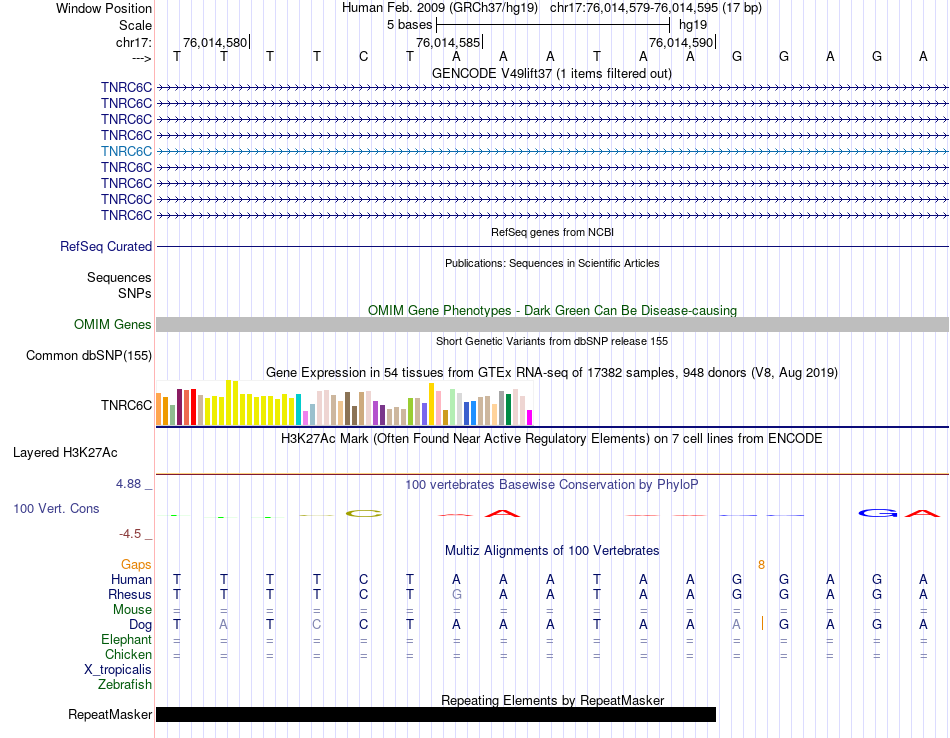Screen dimensions: 950x738
Task: Click the 100 Vert. Cons label
Action: pos(56,508)
